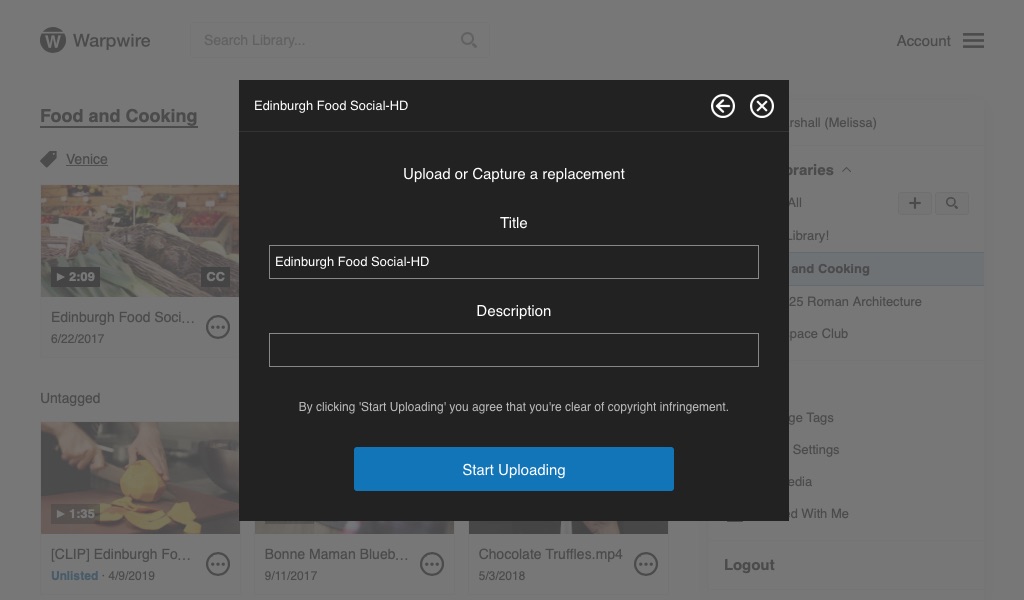Open the Food and Cooking heading link
1024x600 pixels.
pyautogui.click(x=119, y=116)
